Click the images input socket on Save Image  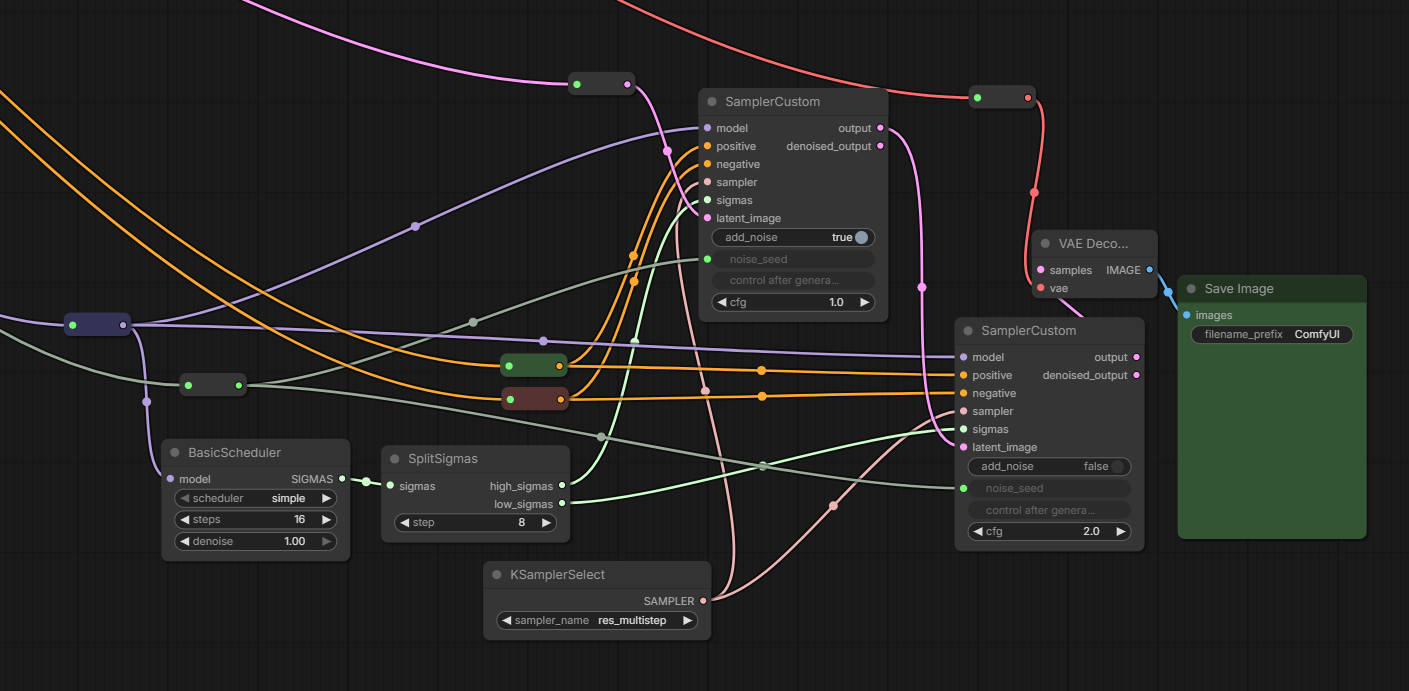pos(1186,315)
